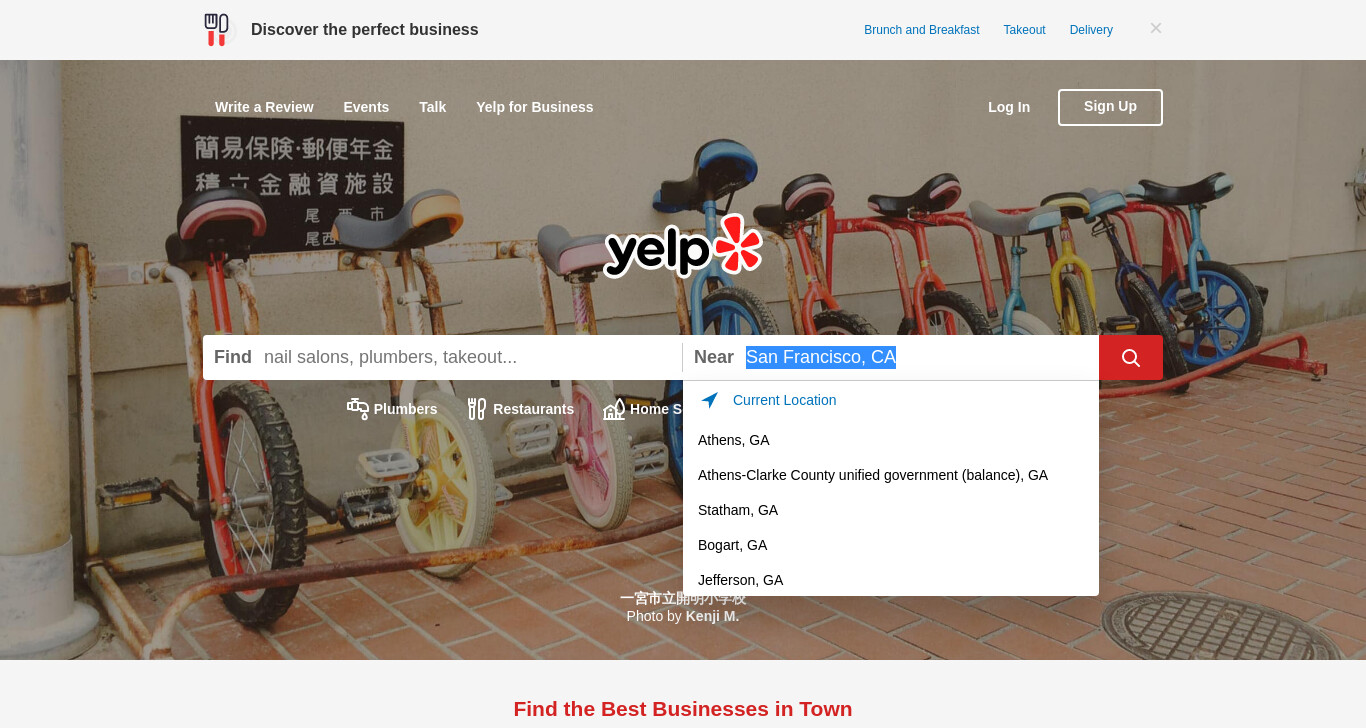Click the Sign Up button
Image resolution: width=1366 pixels, height=728 pixels.
1110,107
